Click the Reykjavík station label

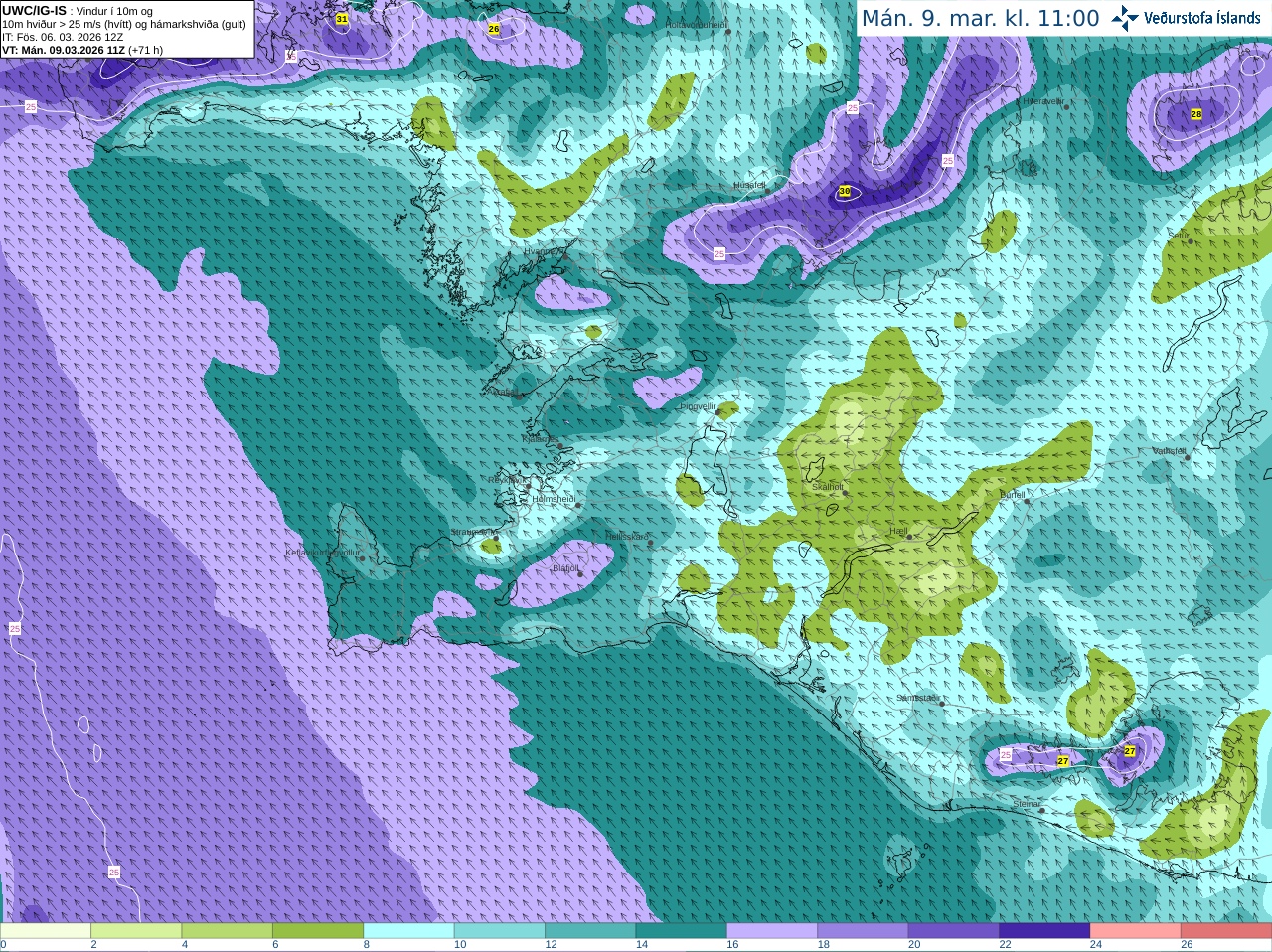pyautogui.click(x=507, y=480)
